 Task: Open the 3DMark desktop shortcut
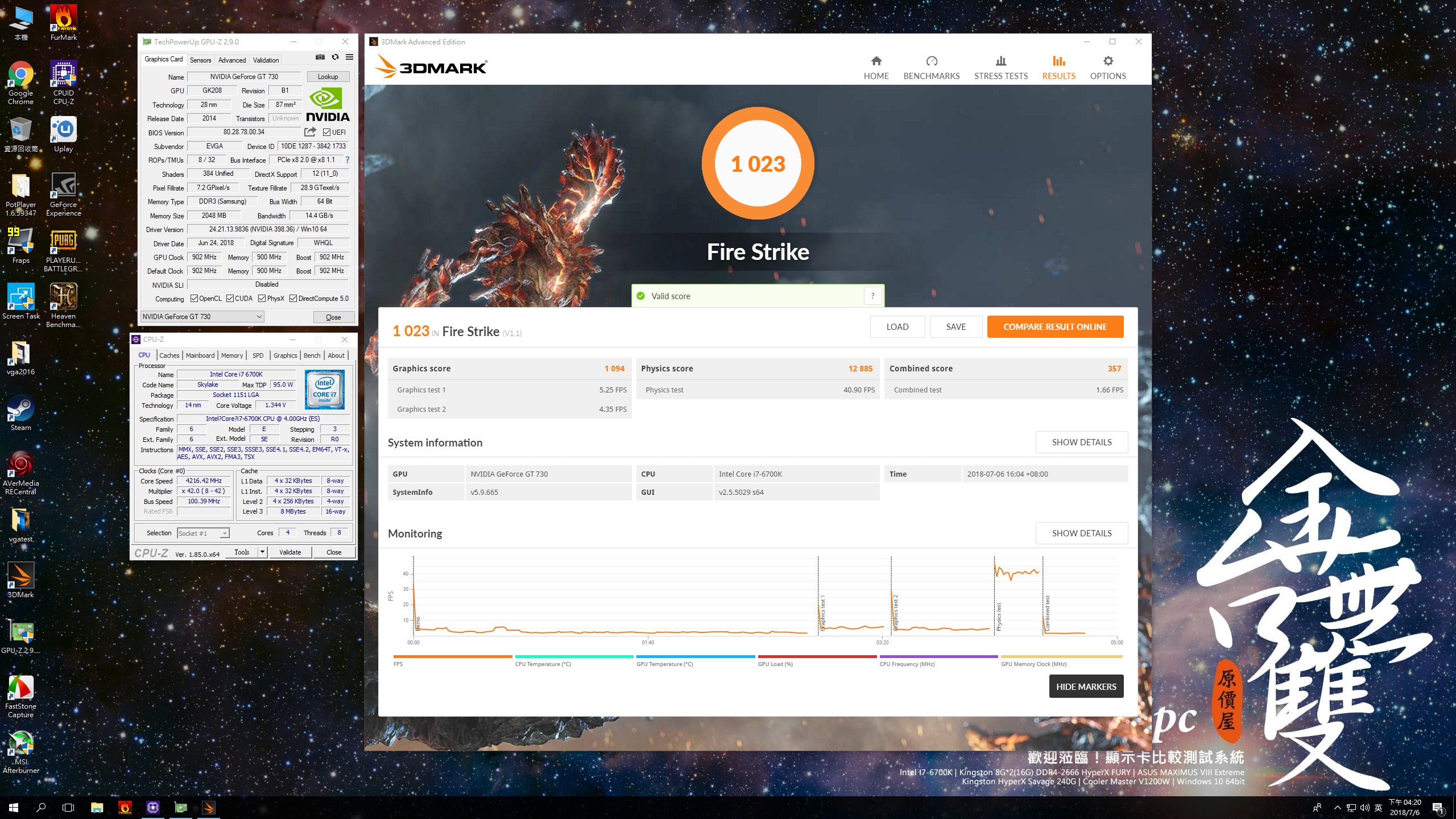pyautogui.click(x=20, y=580)
